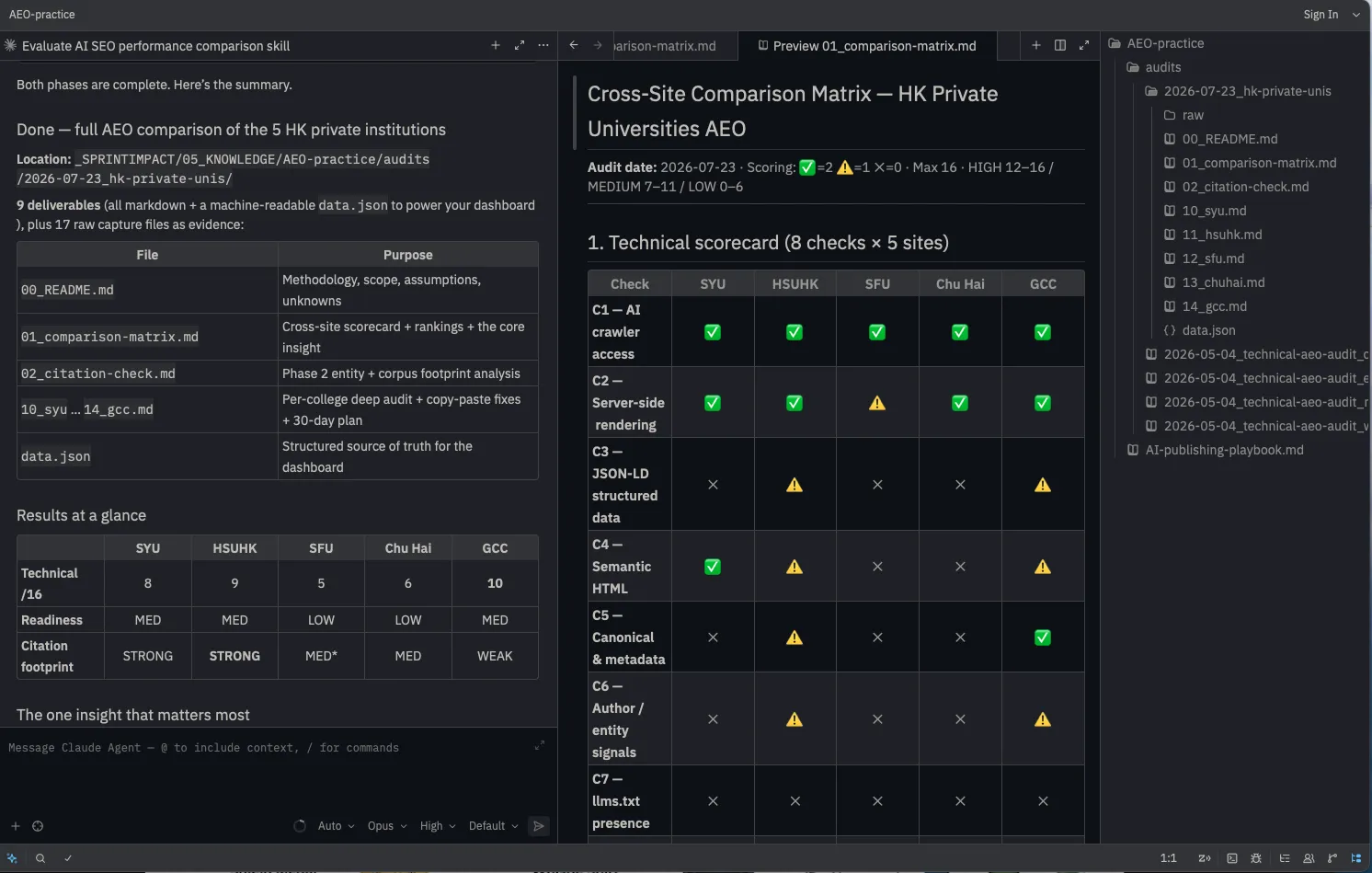Collapse the audits folder
The width and height of the screenshot is (1372, 873).
1162,67
